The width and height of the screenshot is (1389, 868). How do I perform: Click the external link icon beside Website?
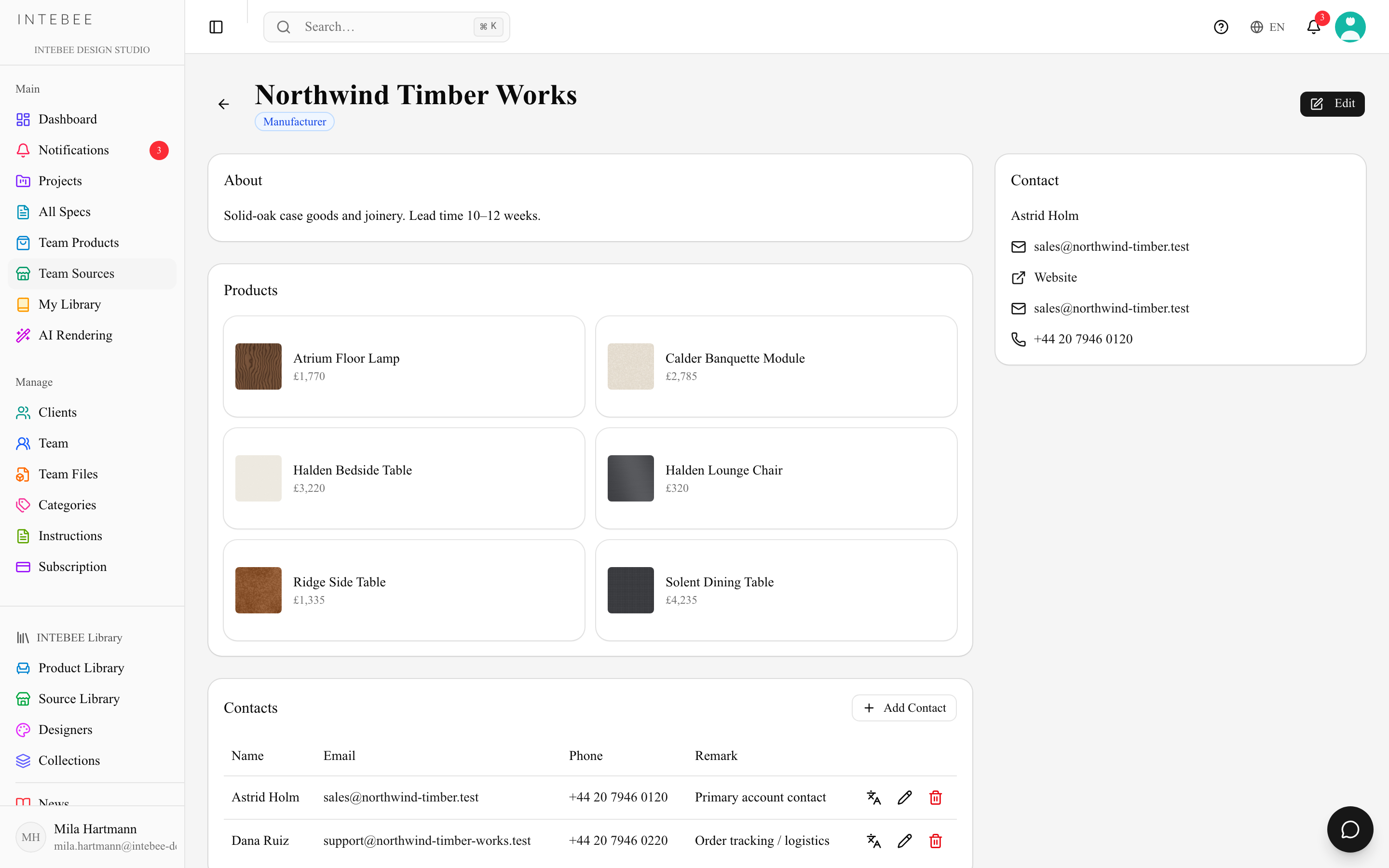point(1018,278)
